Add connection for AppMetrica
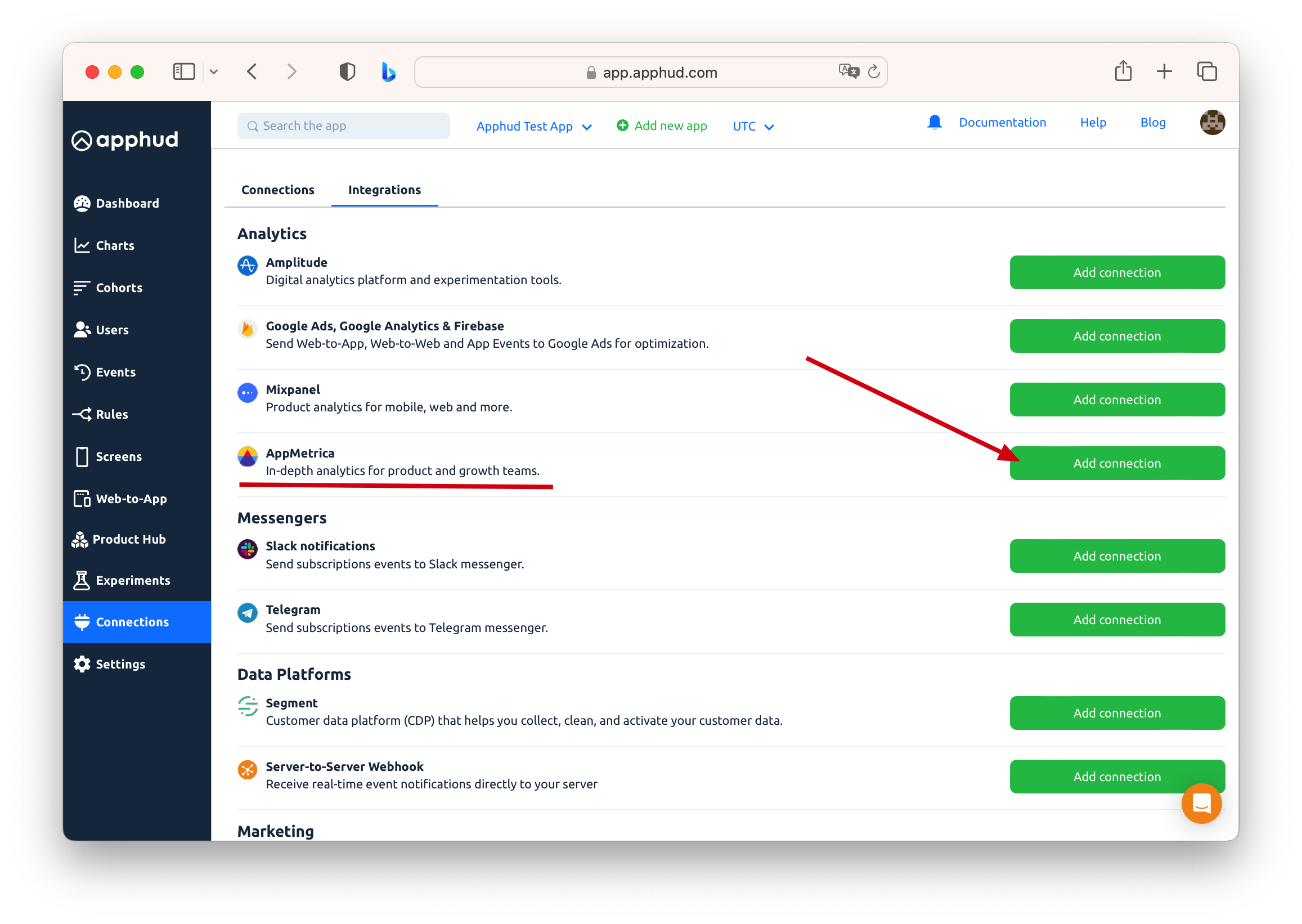This screenshot has width=1302, height=924. pyautogui.click(x=1116, y=463)
